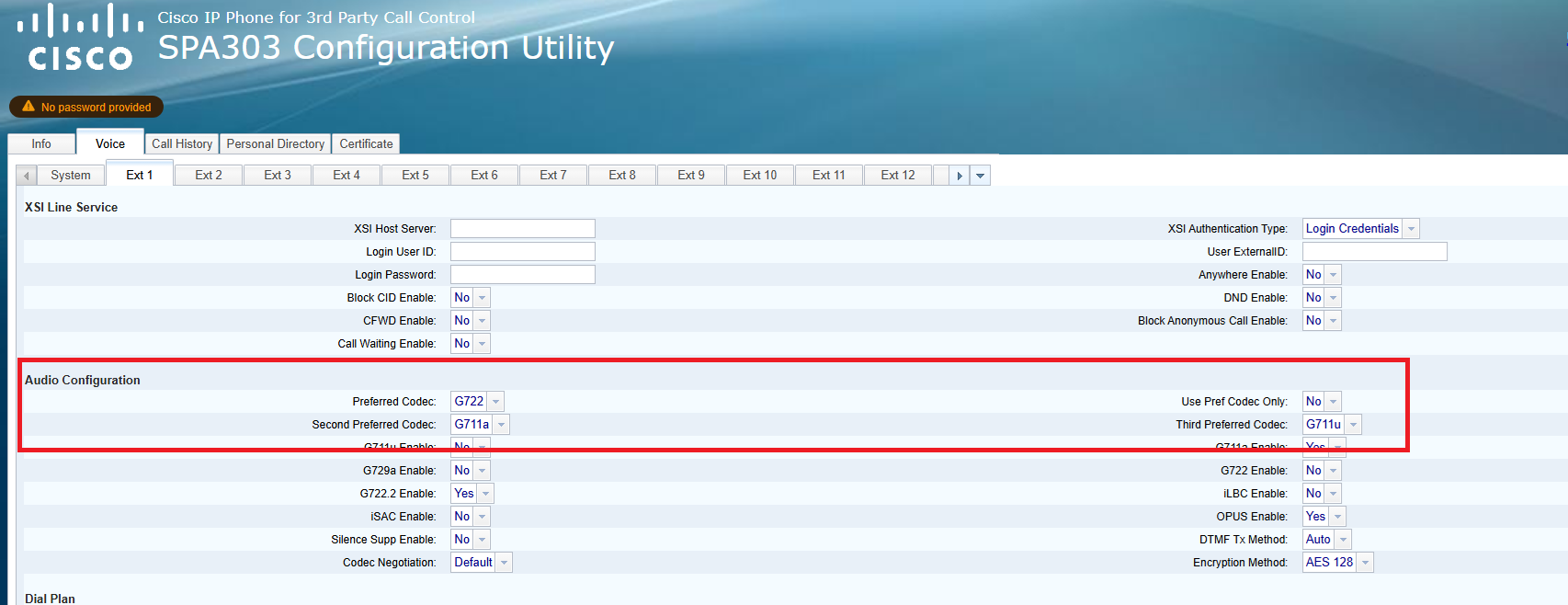Open the iLBC Enable dropdown
Viewport: 1568px width, 605px height.
1322,493
